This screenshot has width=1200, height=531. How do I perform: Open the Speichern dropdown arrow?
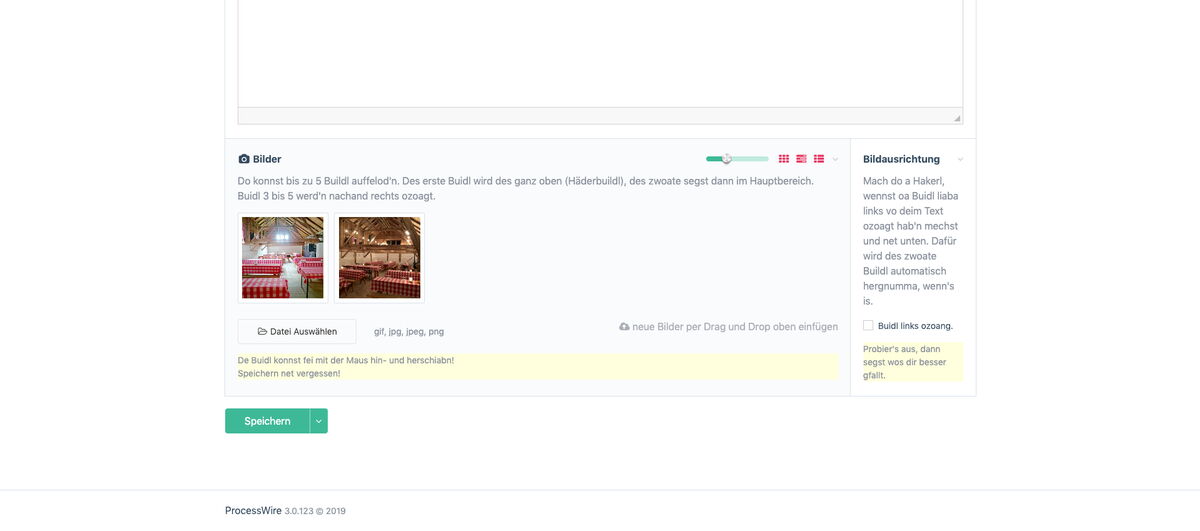coord(319,421)
